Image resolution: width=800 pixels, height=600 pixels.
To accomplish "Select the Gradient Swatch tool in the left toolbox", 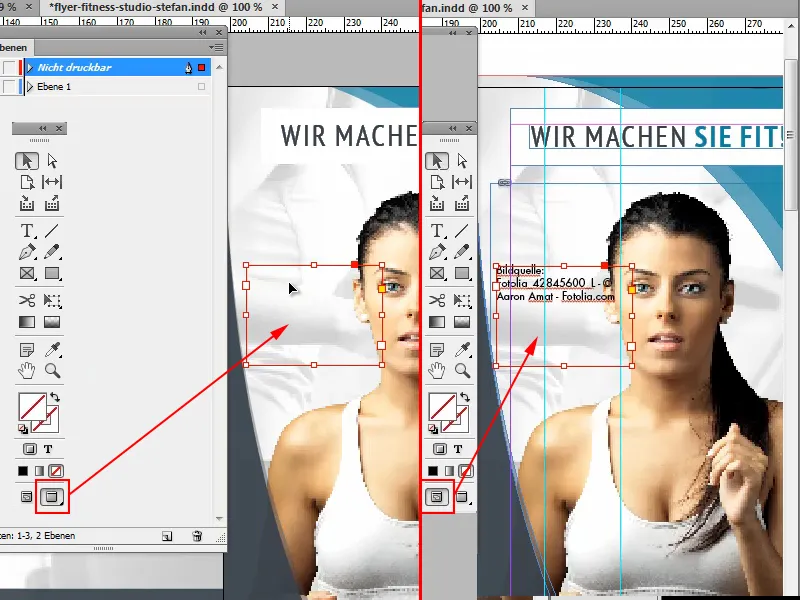I will tap(27, 322).
